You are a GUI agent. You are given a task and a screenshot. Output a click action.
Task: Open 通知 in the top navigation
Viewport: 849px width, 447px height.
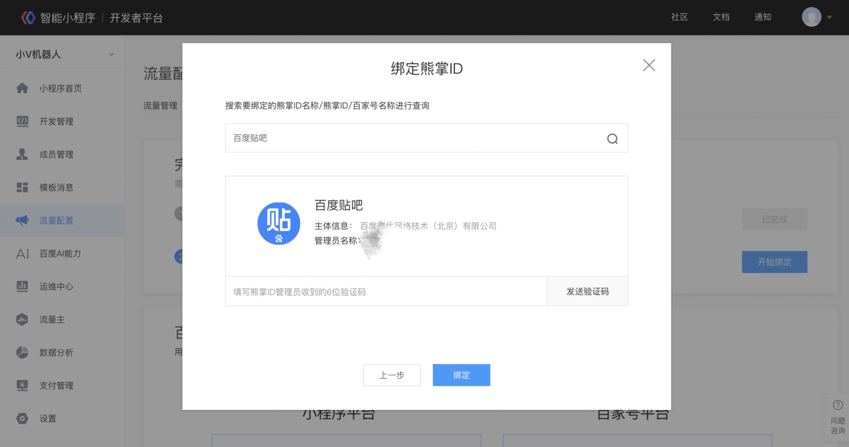point(762,17)
